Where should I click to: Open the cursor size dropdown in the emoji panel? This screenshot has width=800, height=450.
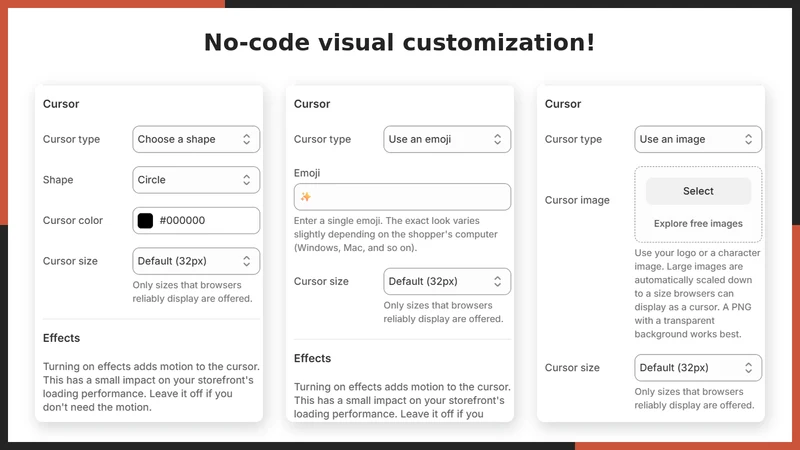tap(447, 282)
